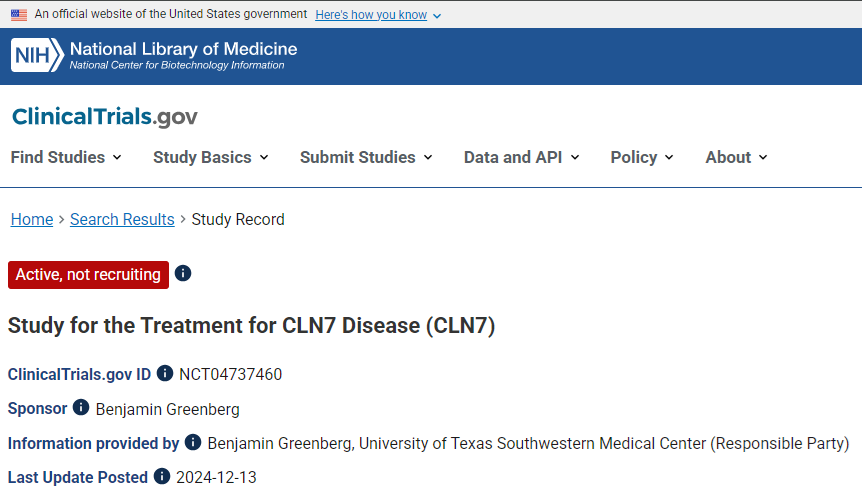Go to Home breadcrumb link
Viewport: 862px width, 498px height.
[x=32, y=219]
